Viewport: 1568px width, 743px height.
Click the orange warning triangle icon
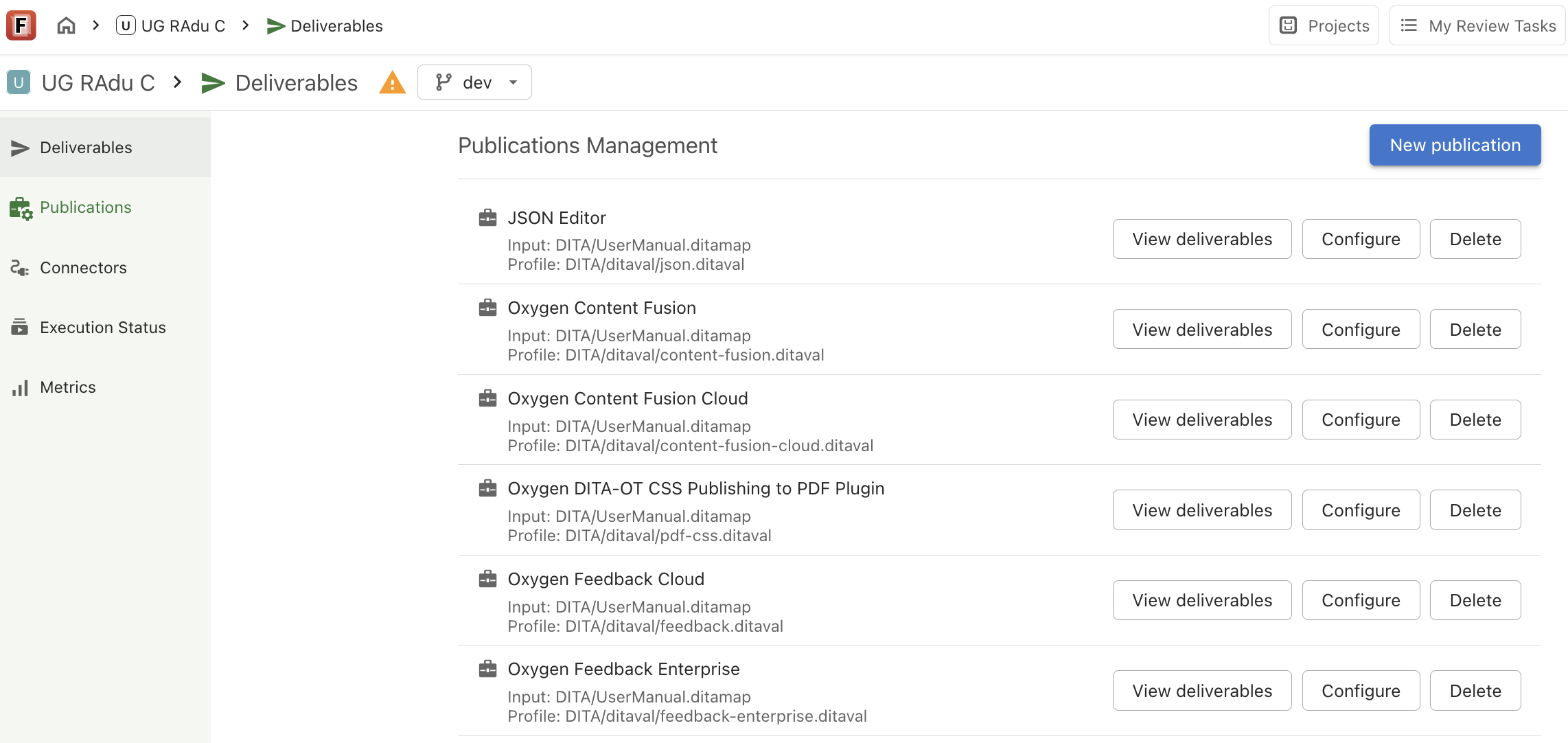click(x=392, y=83)
